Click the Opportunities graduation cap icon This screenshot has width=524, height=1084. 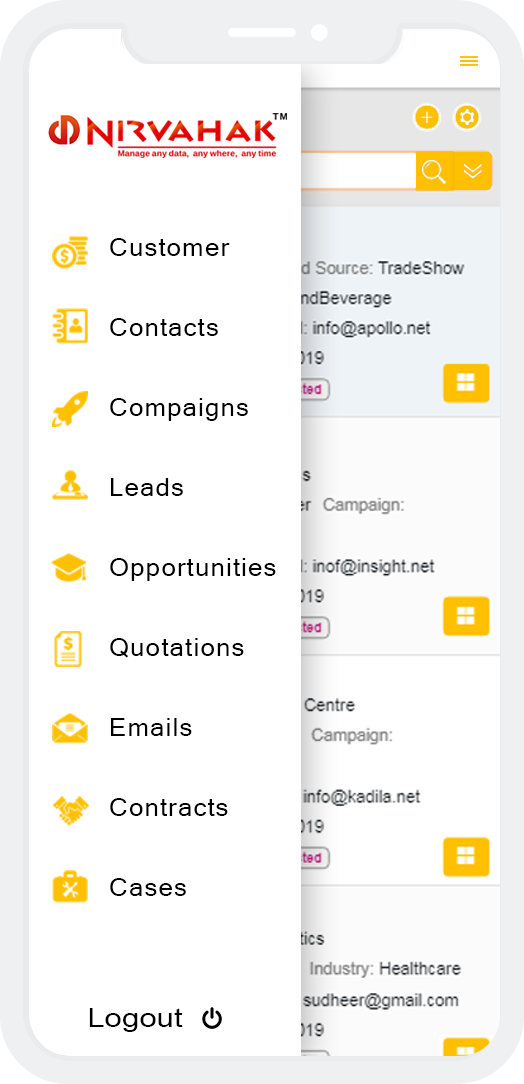tap(70, 568)
